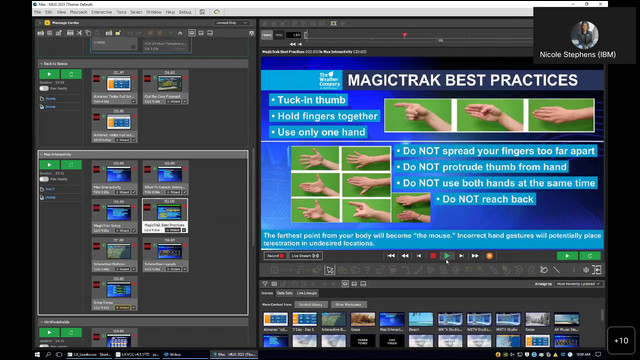
Task: Step back one frame in transport
Action: tap(419, 256)
